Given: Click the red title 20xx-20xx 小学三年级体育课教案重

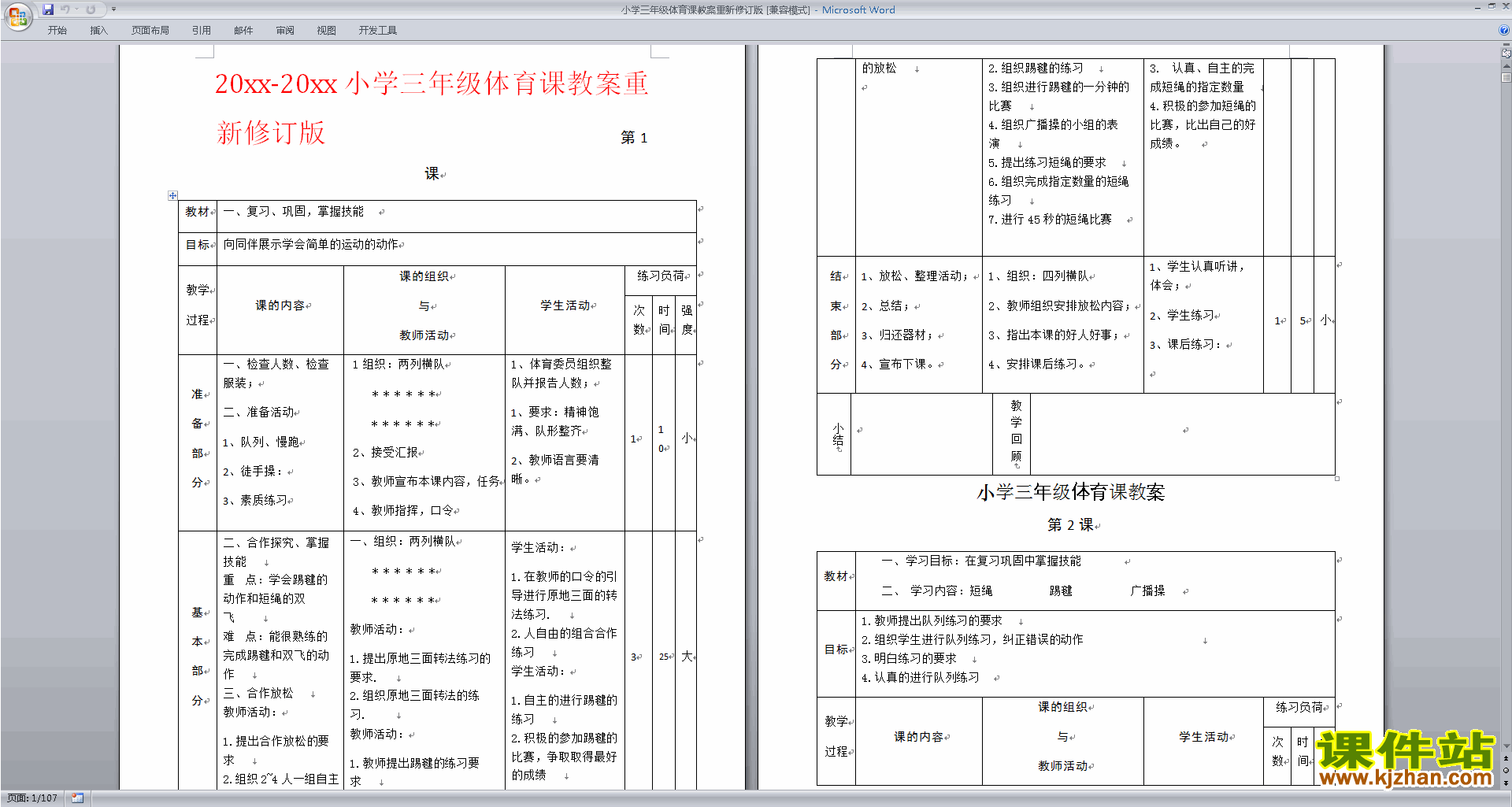Looking at the screenshot, I should point(432,83).
